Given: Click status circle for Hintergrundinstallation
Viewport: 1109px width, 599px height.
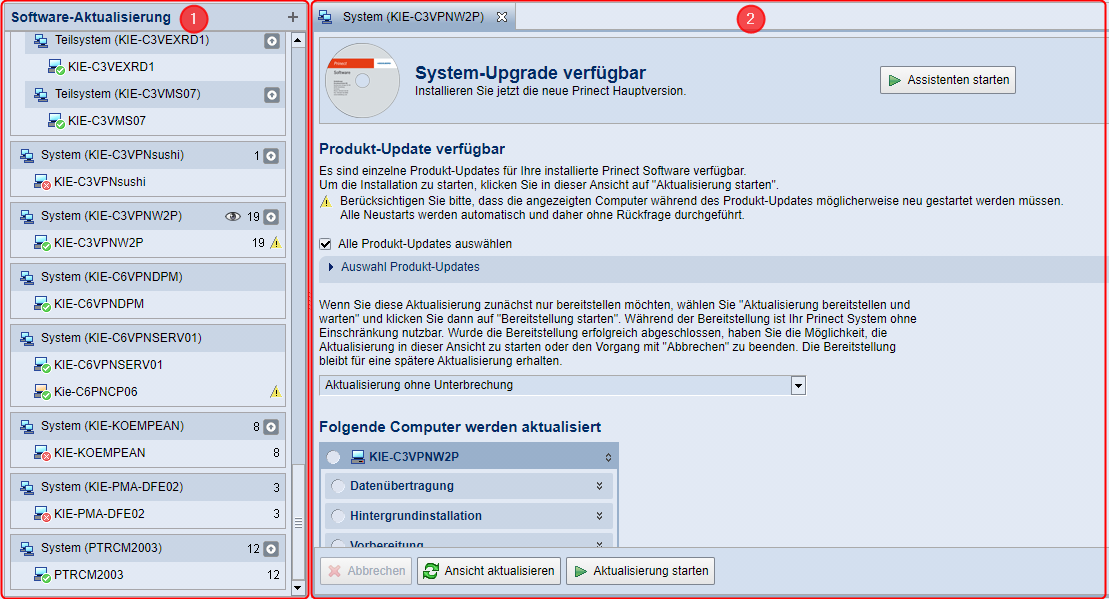Looking at the screenshot, I should (x=338, y=516).
